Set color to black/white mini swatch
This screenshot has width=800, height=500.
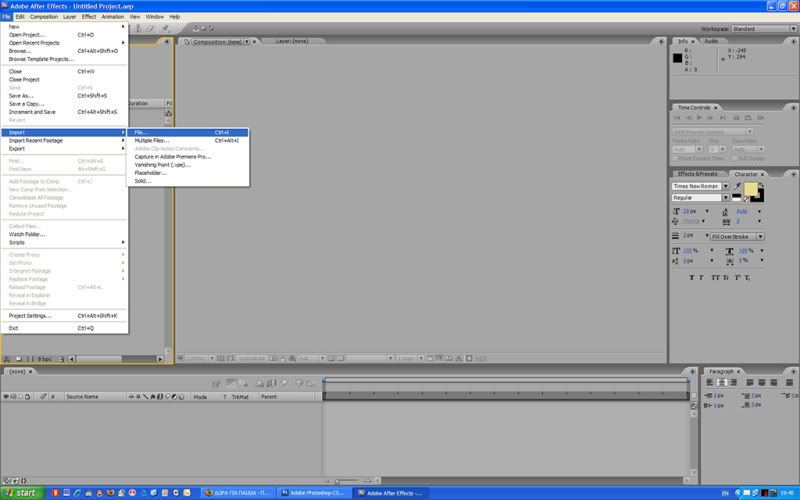pos(736,198)
